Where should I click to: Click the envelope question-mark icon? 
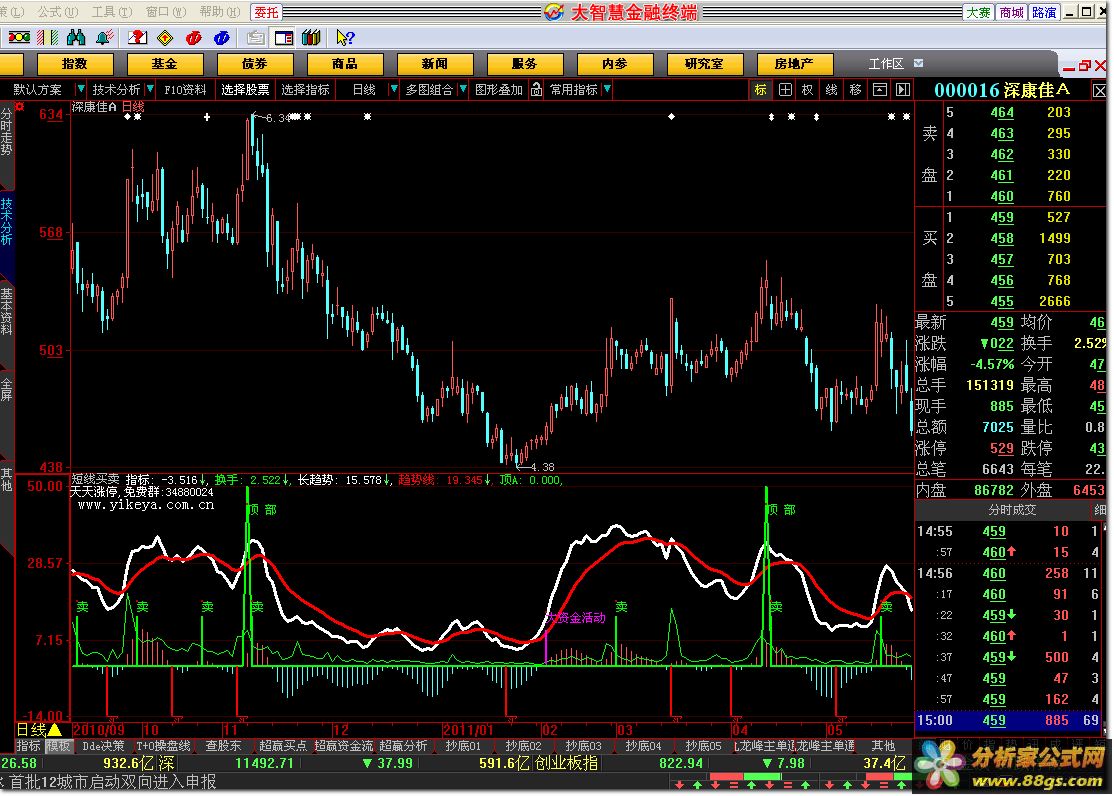137,37
